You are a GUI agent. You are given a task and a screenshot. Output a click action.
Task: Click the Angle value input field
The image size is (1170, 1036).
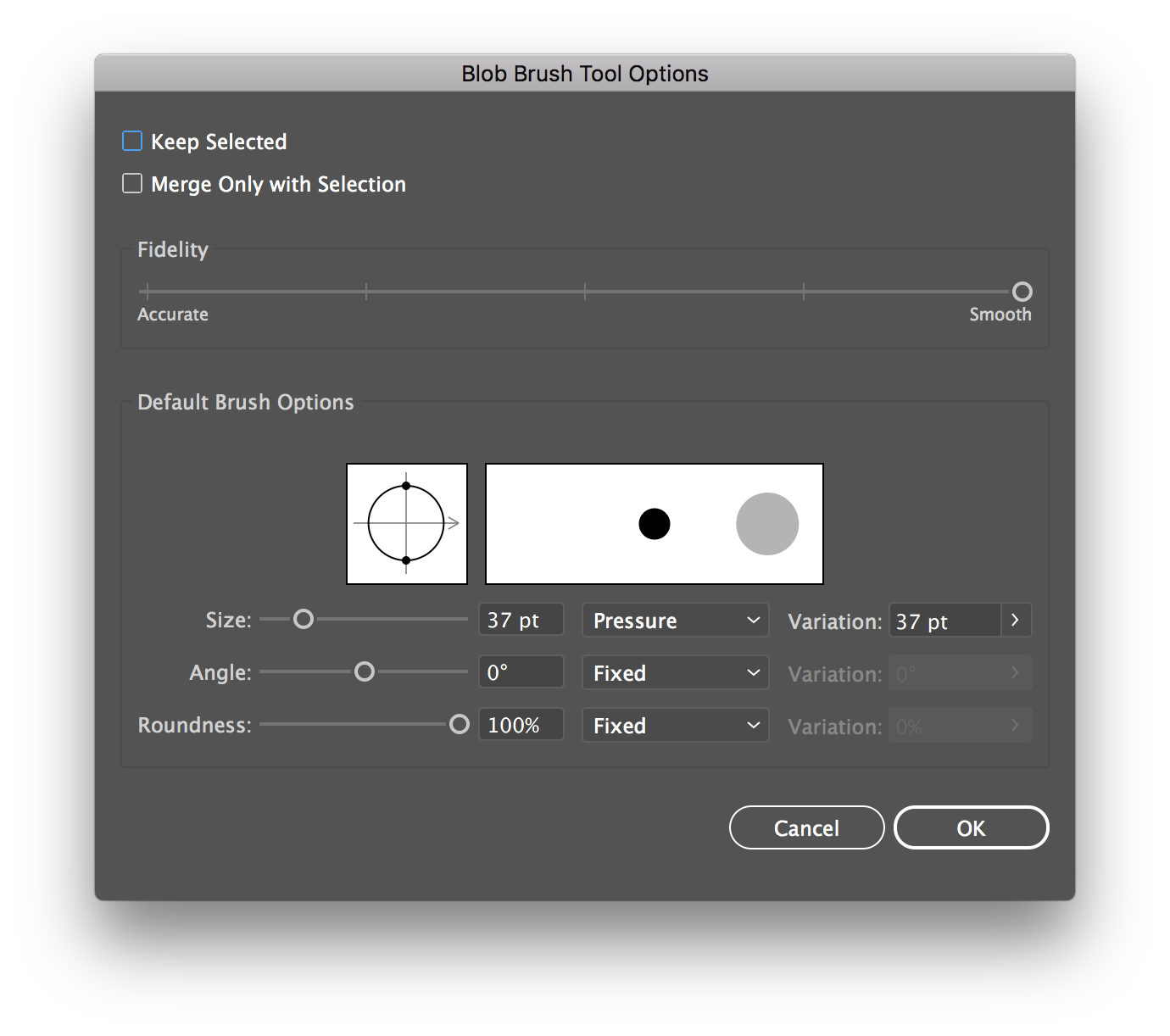pos(521,673)
